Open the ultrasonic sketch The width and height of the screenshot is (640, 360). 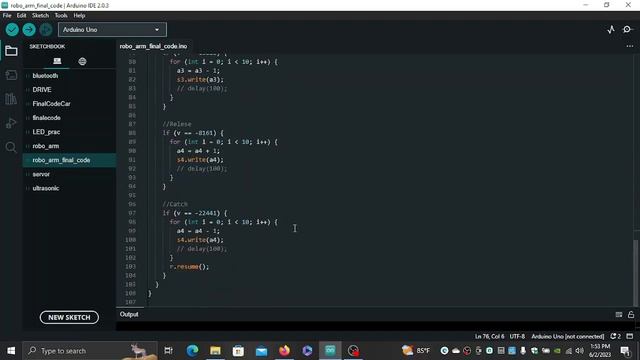pos(46,188)
